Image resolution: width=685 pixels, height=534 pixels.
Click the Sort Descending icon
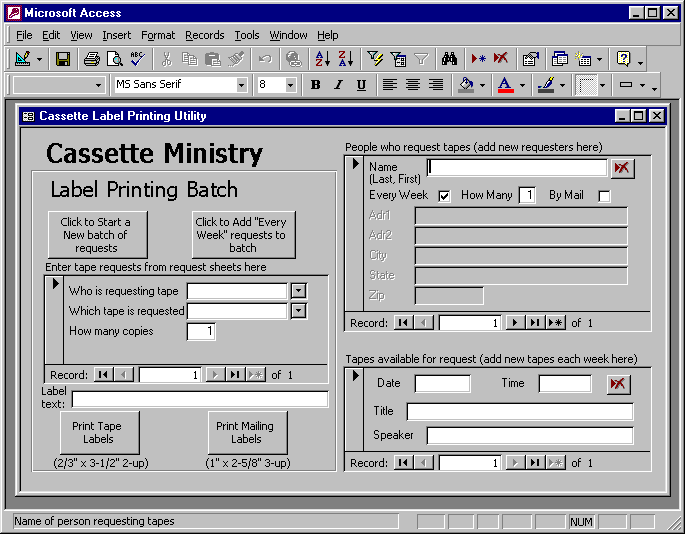click(345, 60)
